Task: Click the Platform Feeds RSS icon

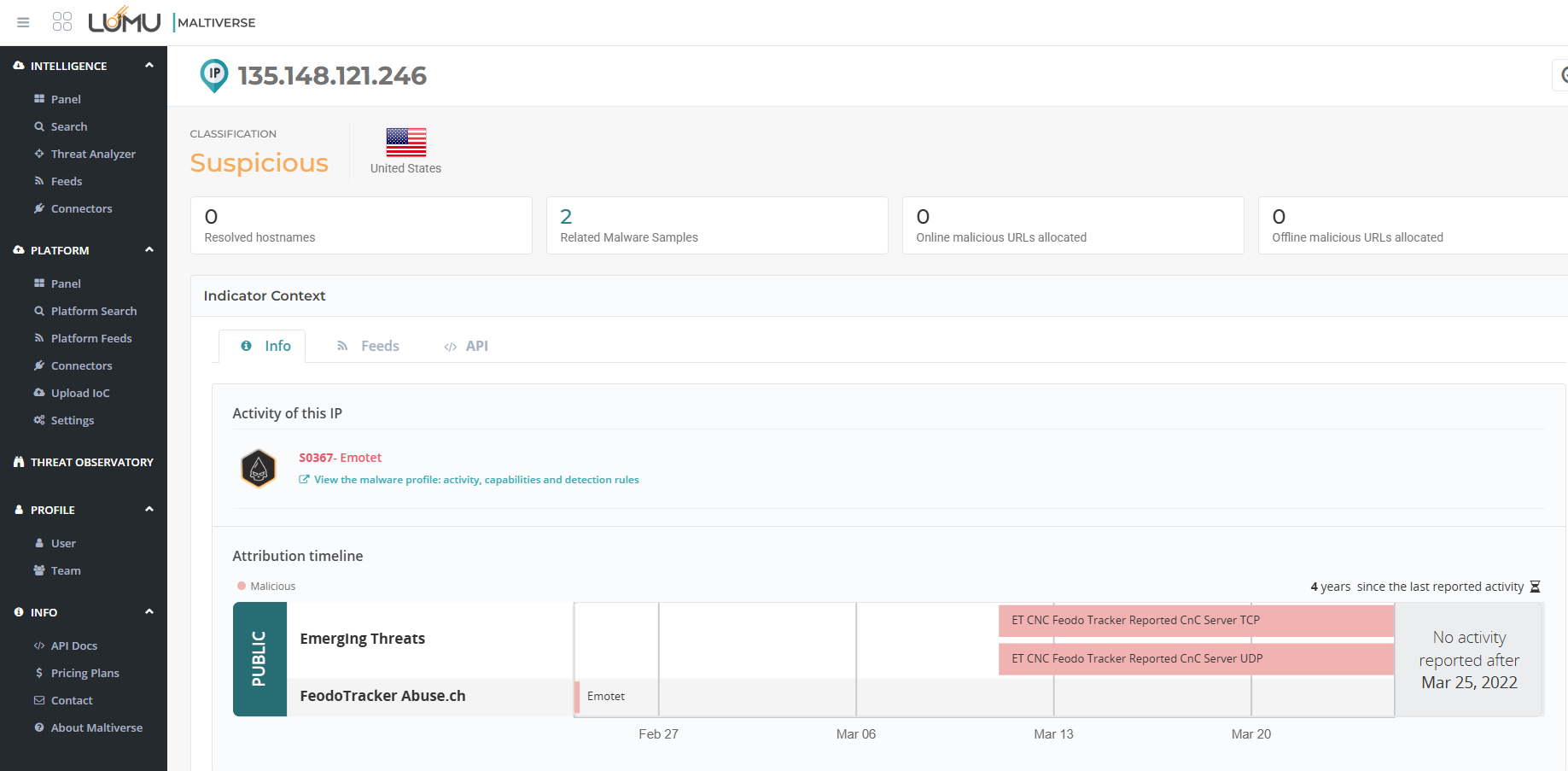Action: click(39, 338)
